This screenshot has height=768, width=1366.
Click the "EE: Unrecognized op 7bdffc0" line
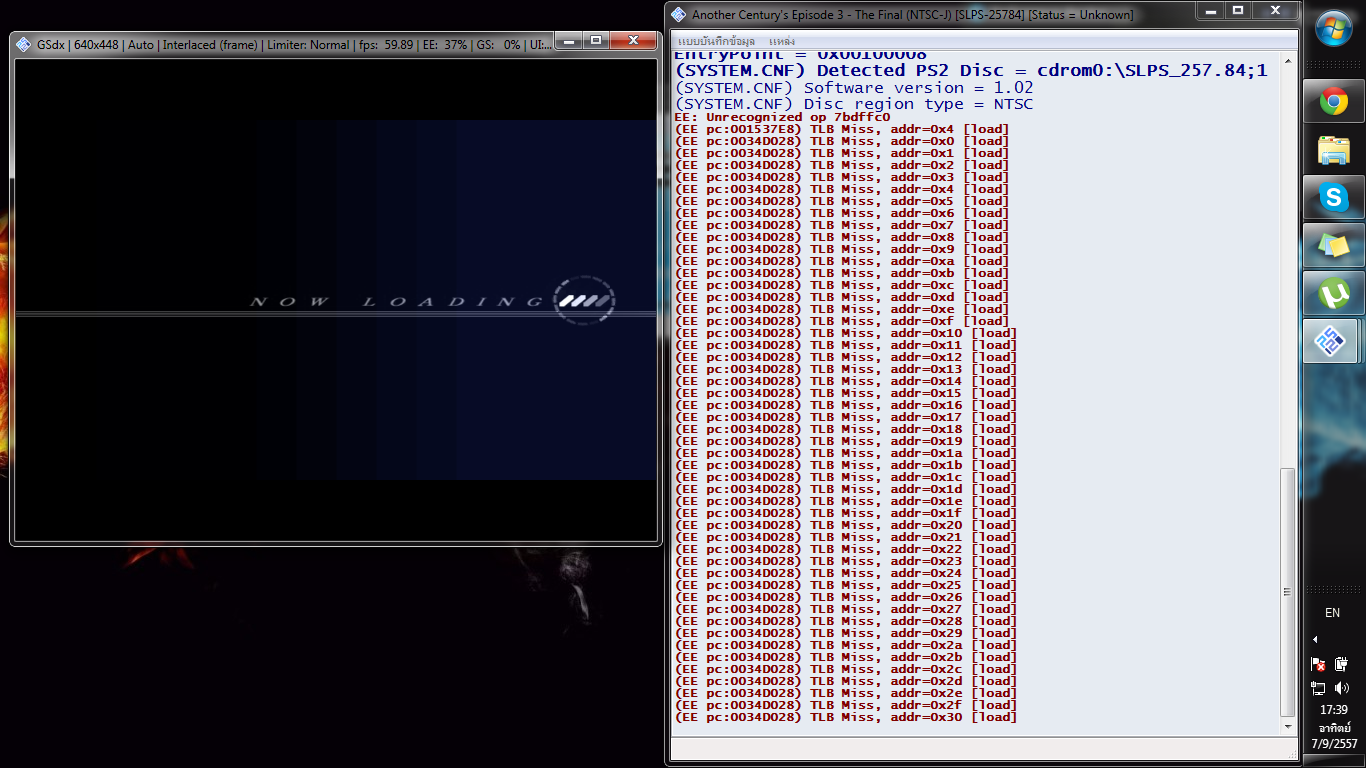(782, 117)
